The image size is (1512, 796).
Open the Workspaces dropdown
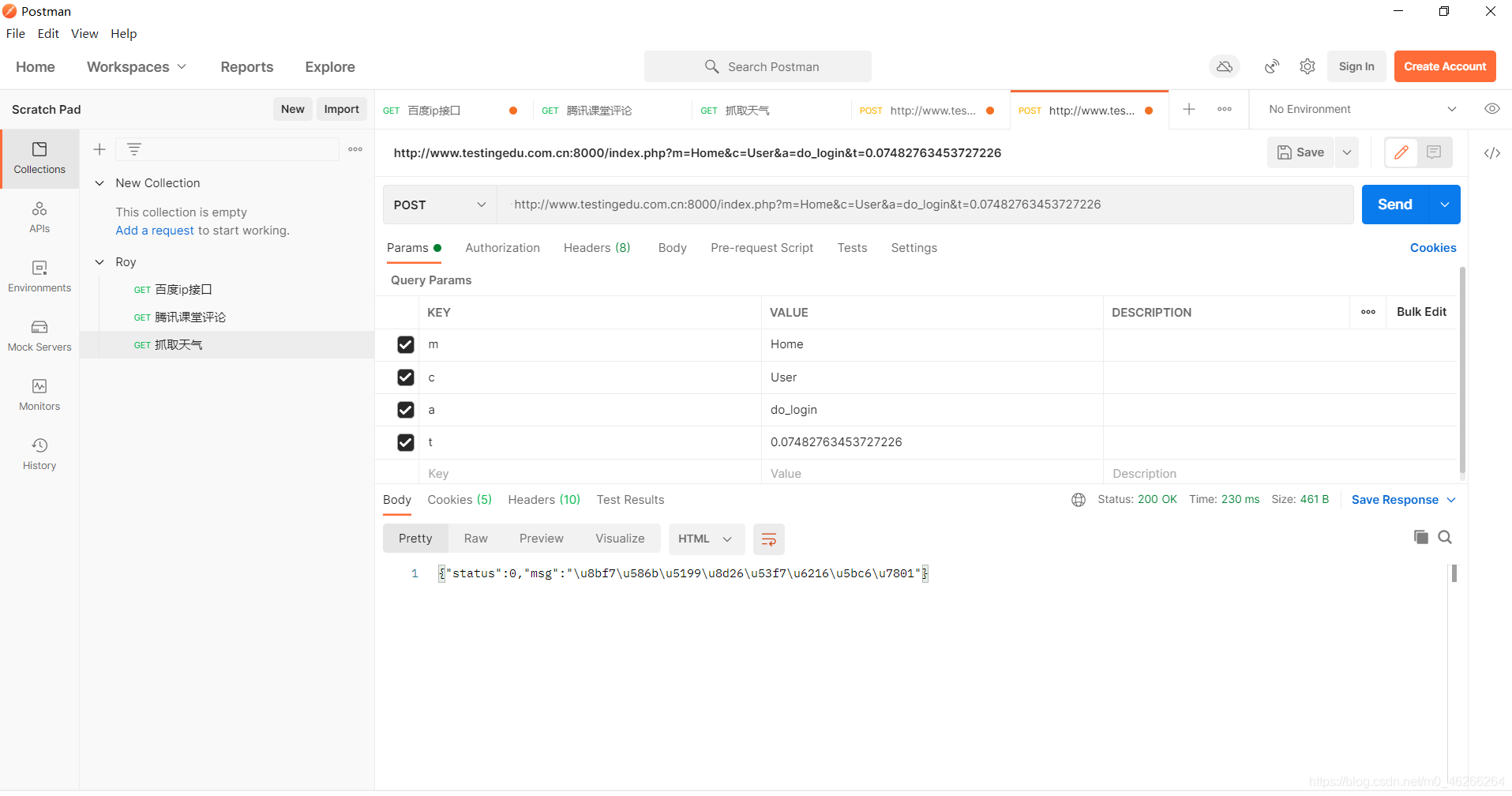pos(137,67)
